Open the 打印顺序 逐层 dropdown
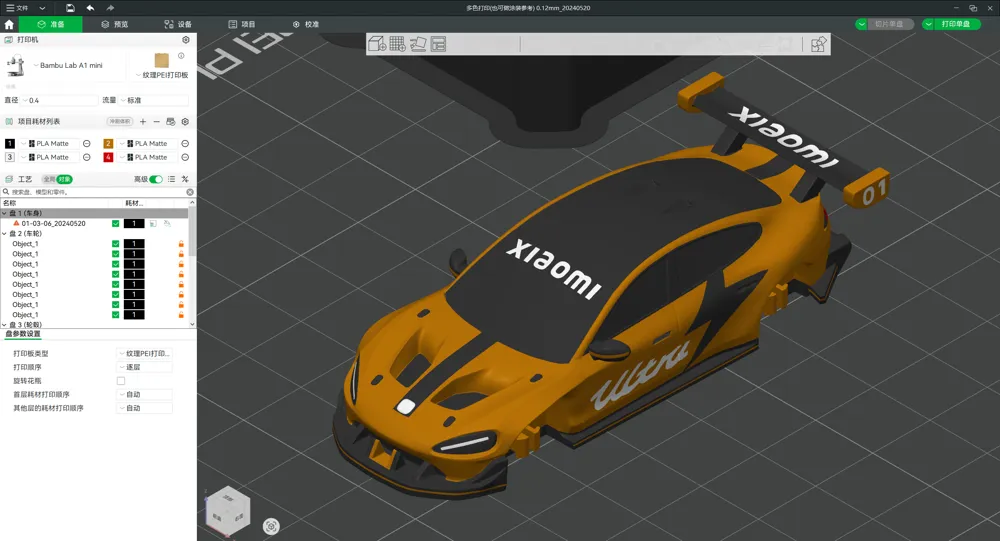 144,367
